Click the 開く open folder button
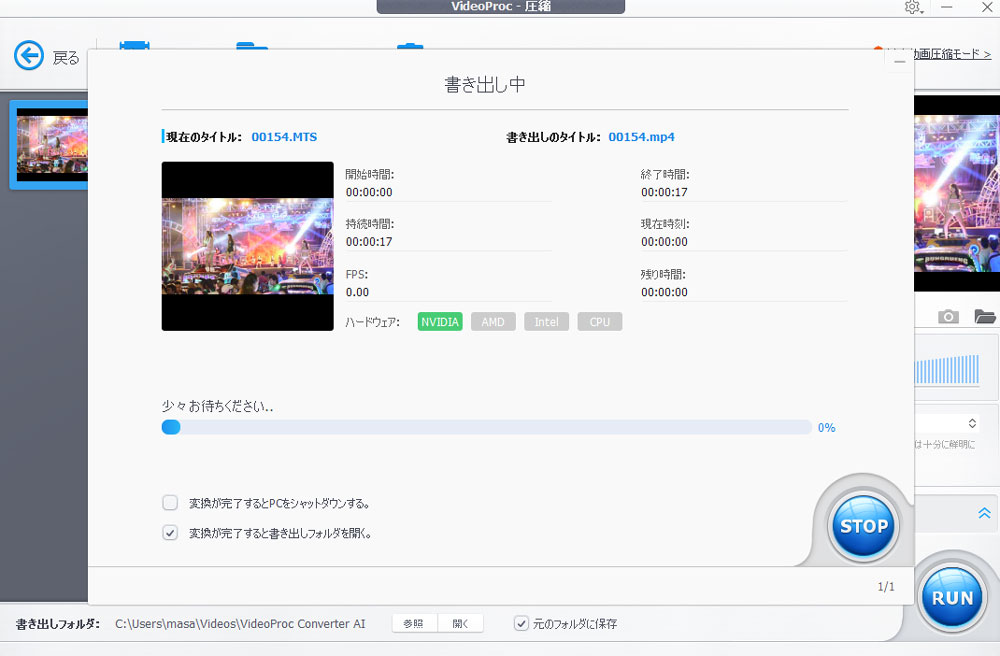1000x656 pixels. coord(460,623)
